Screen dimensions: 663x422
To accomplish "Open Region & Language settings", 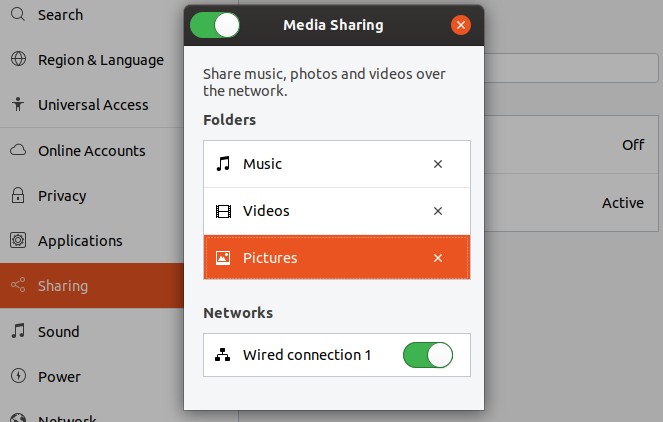I will 100,60.
